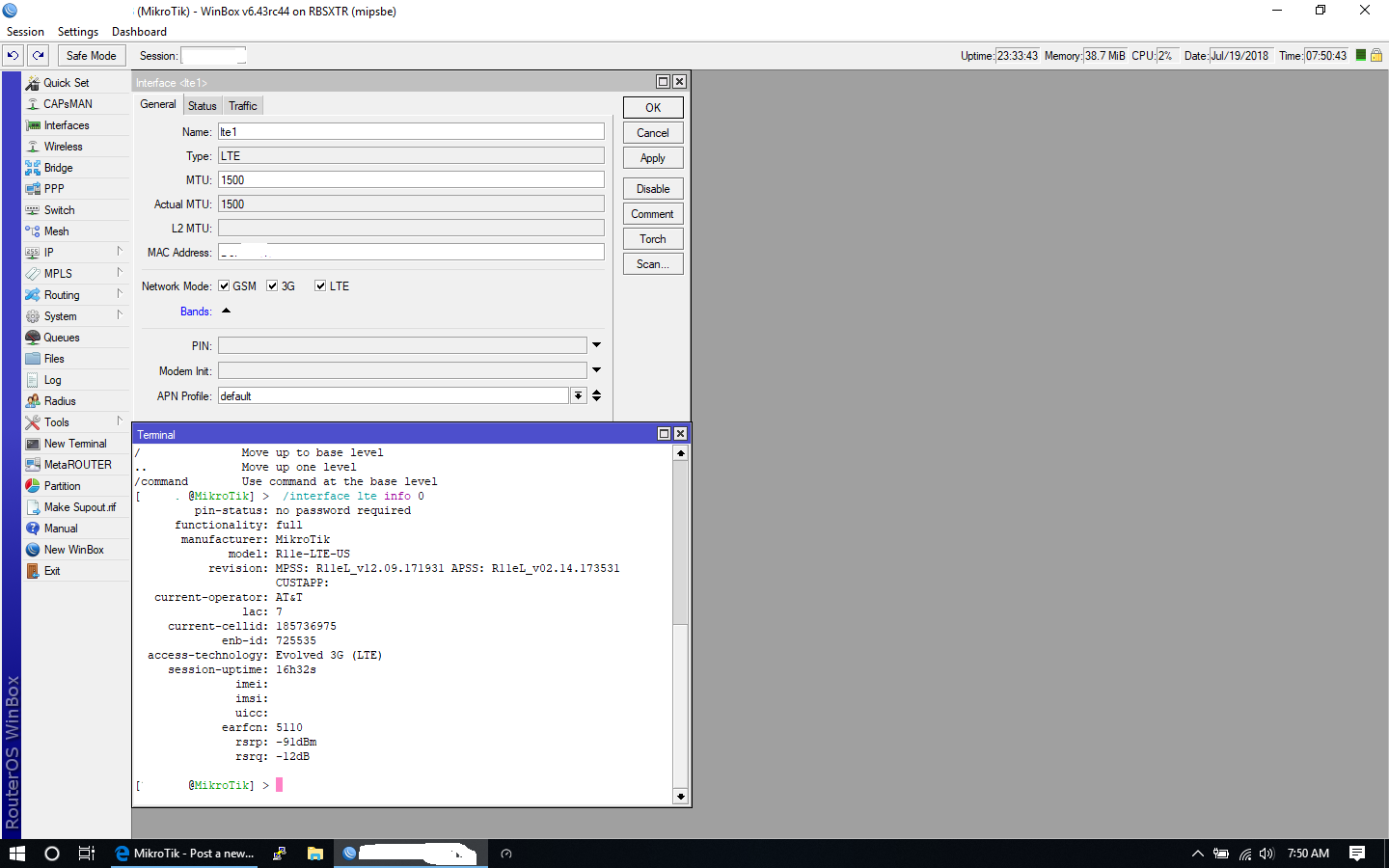Open CAPsMAN icon in sidebar
Image resolution: width=1389 pixels, height=868 pixels.
point(33,104)
